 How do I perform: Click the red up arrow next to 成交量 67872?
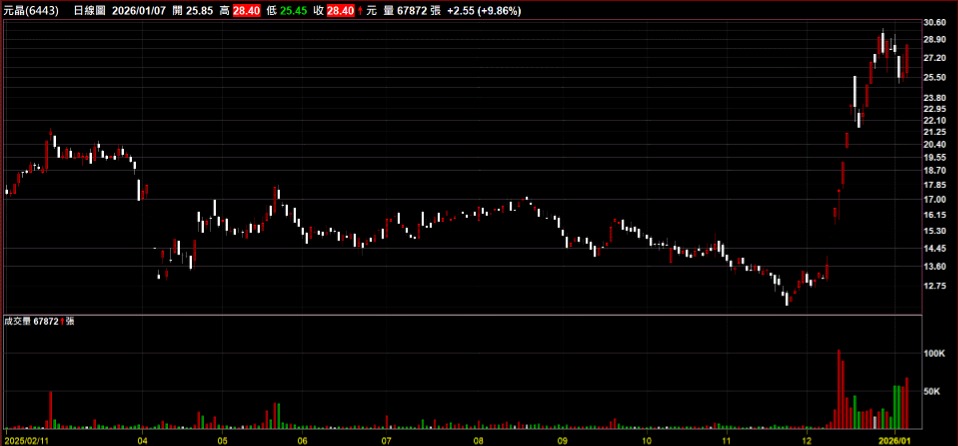(62, 321)
